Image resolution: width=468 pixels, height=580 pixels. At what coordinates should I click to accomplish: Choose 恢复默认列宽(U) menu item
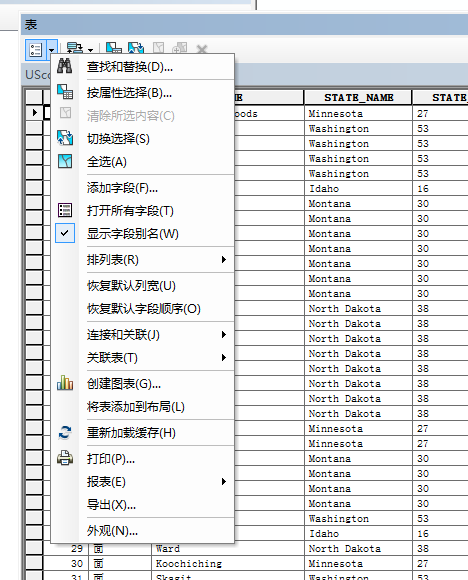[x=142, y=286]
